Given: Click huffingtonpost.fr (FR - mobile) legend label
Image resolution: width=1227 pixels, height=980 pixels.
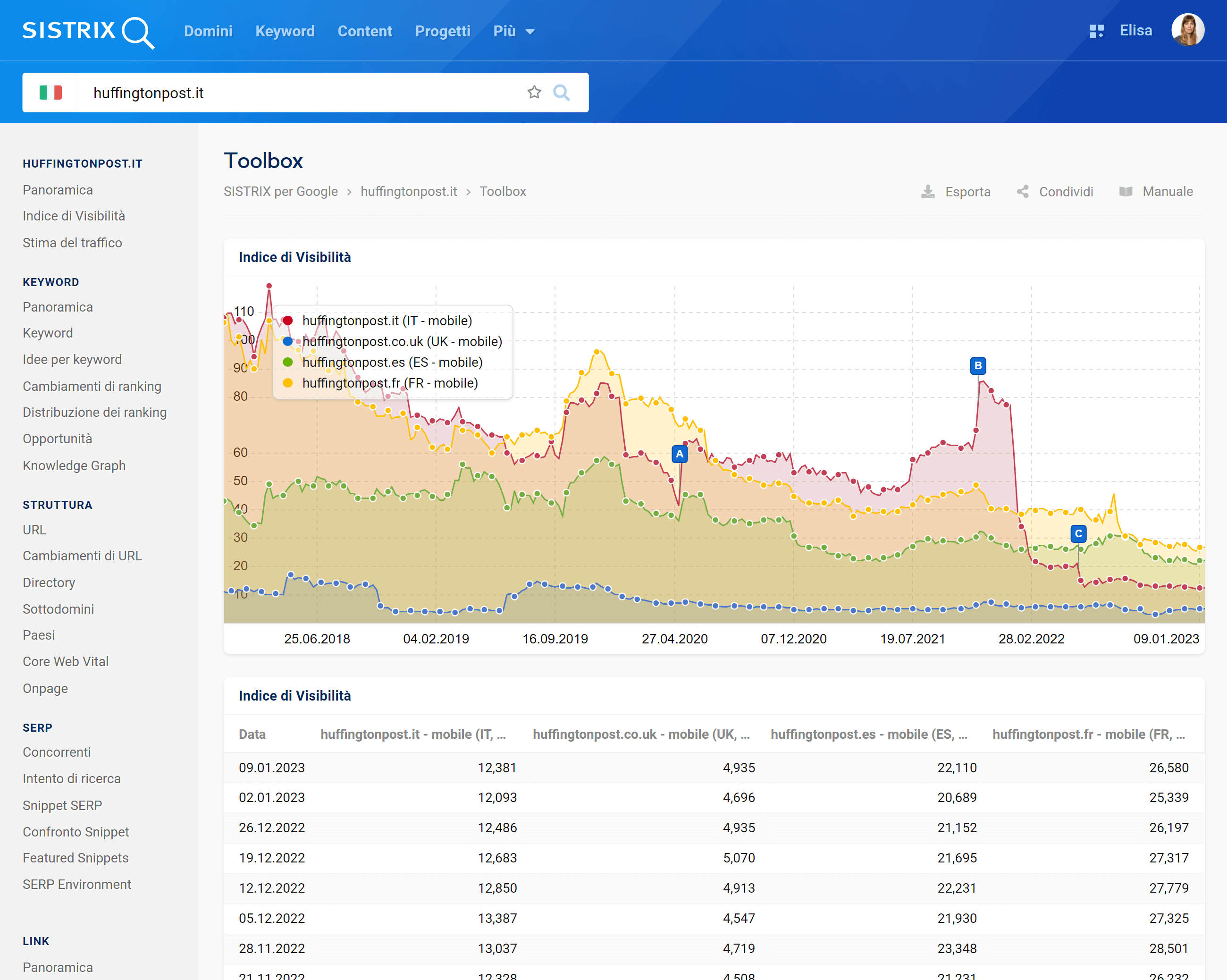Looking at the screenshot, I should (x=390, y=383).
